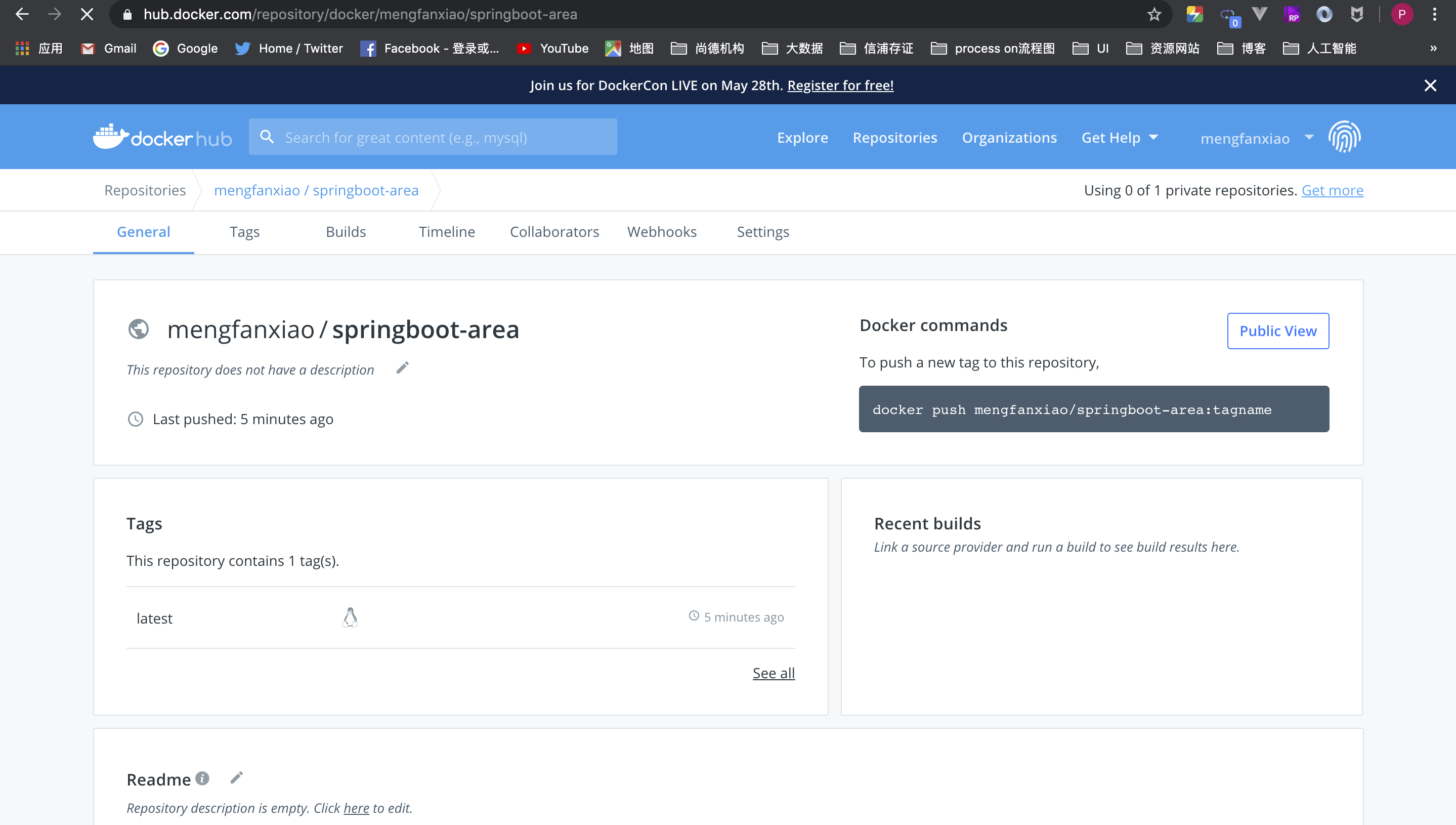Stop page loading in the browser toolbar
This screenshot has width=1456, height=825.
pos(87,14)
